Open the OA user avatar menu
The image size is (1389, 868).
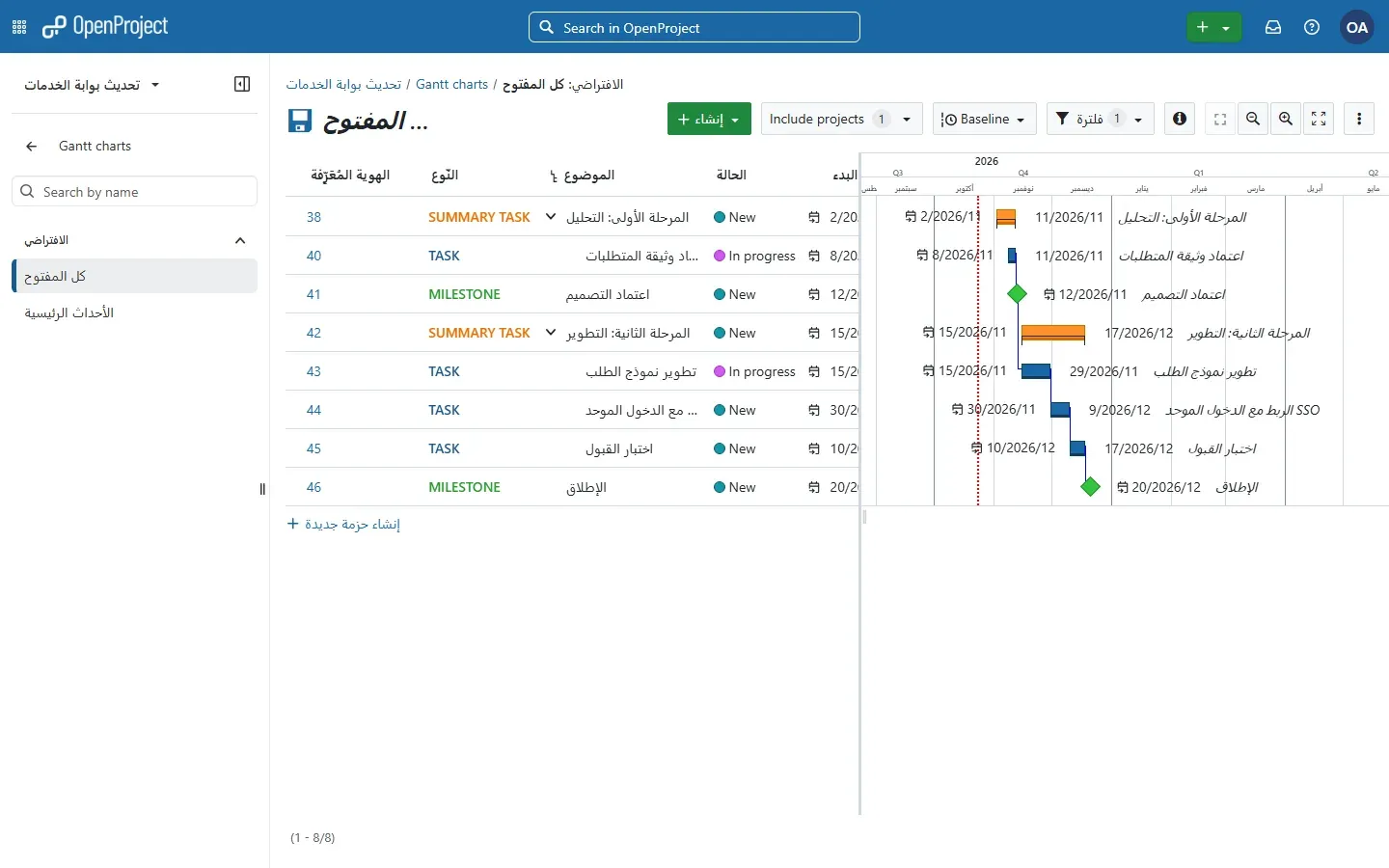coord(1358,27)
